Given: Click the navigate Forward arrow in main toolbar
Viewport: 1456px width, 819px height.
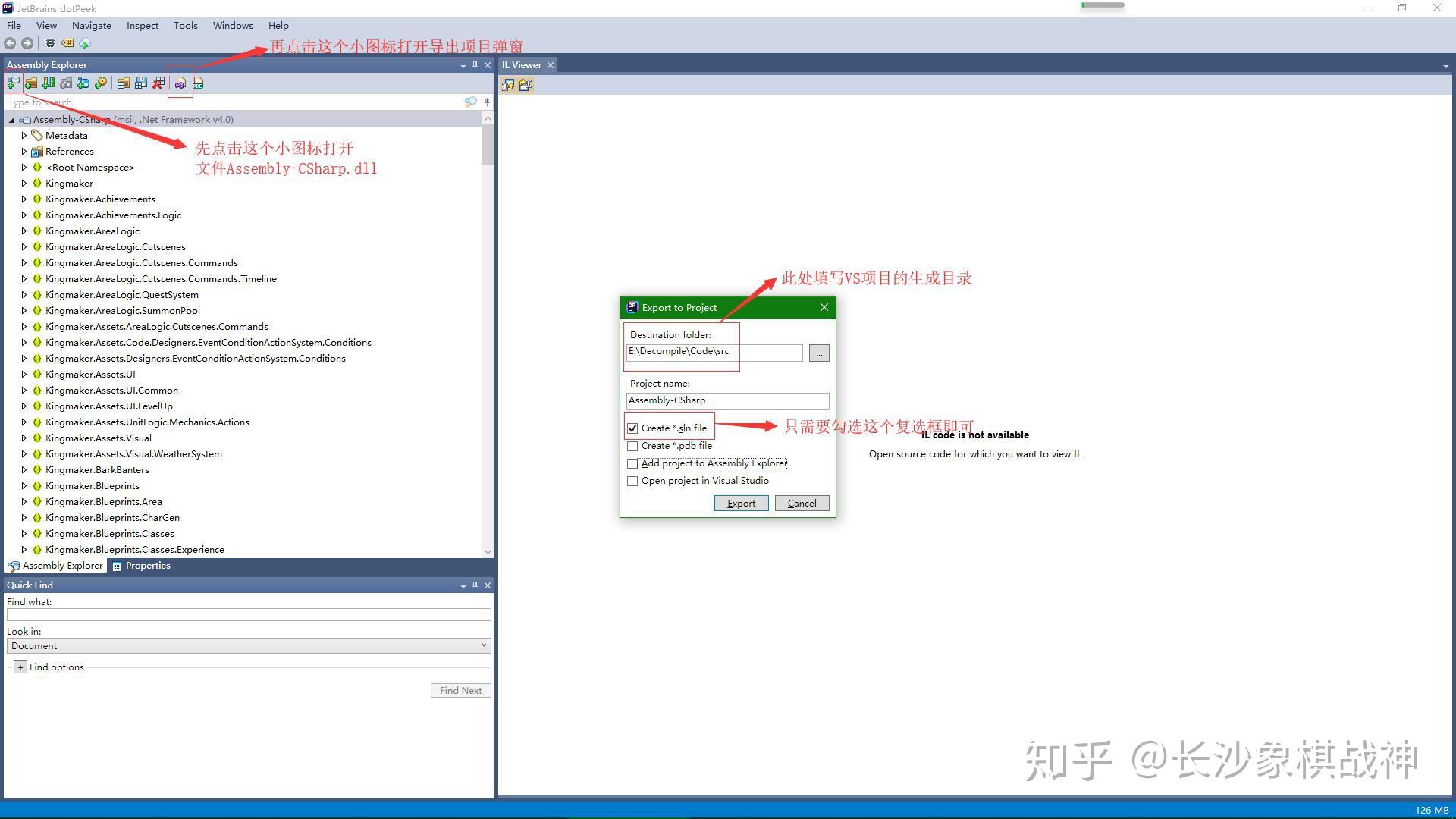Looking at the screenshot, I should click(x=27, y=44).
